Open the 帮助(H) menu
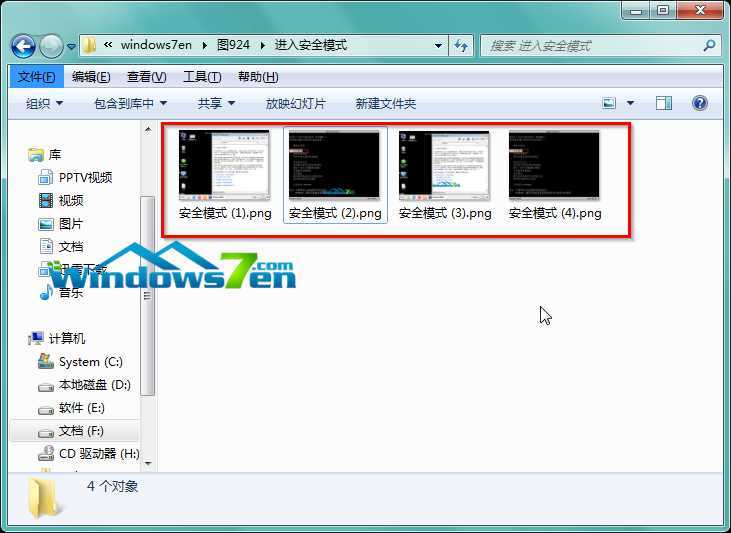 point(258,76)
